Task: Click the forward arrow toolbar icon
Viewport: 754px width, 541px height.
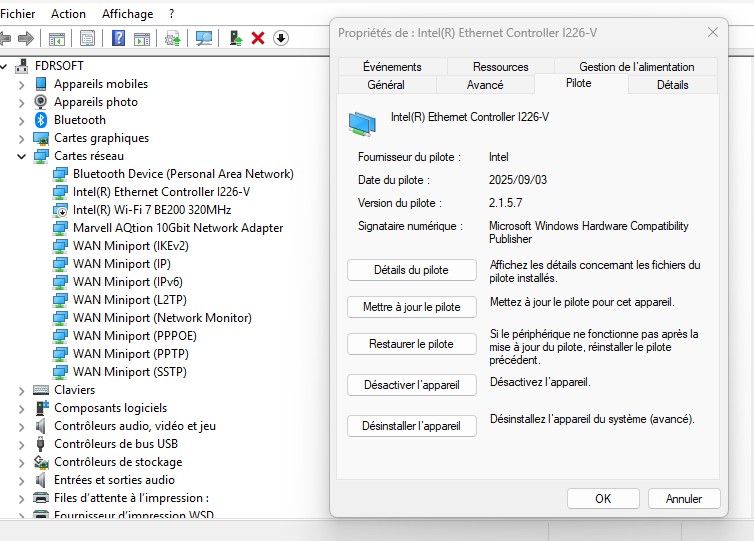Action: point(26,38)
